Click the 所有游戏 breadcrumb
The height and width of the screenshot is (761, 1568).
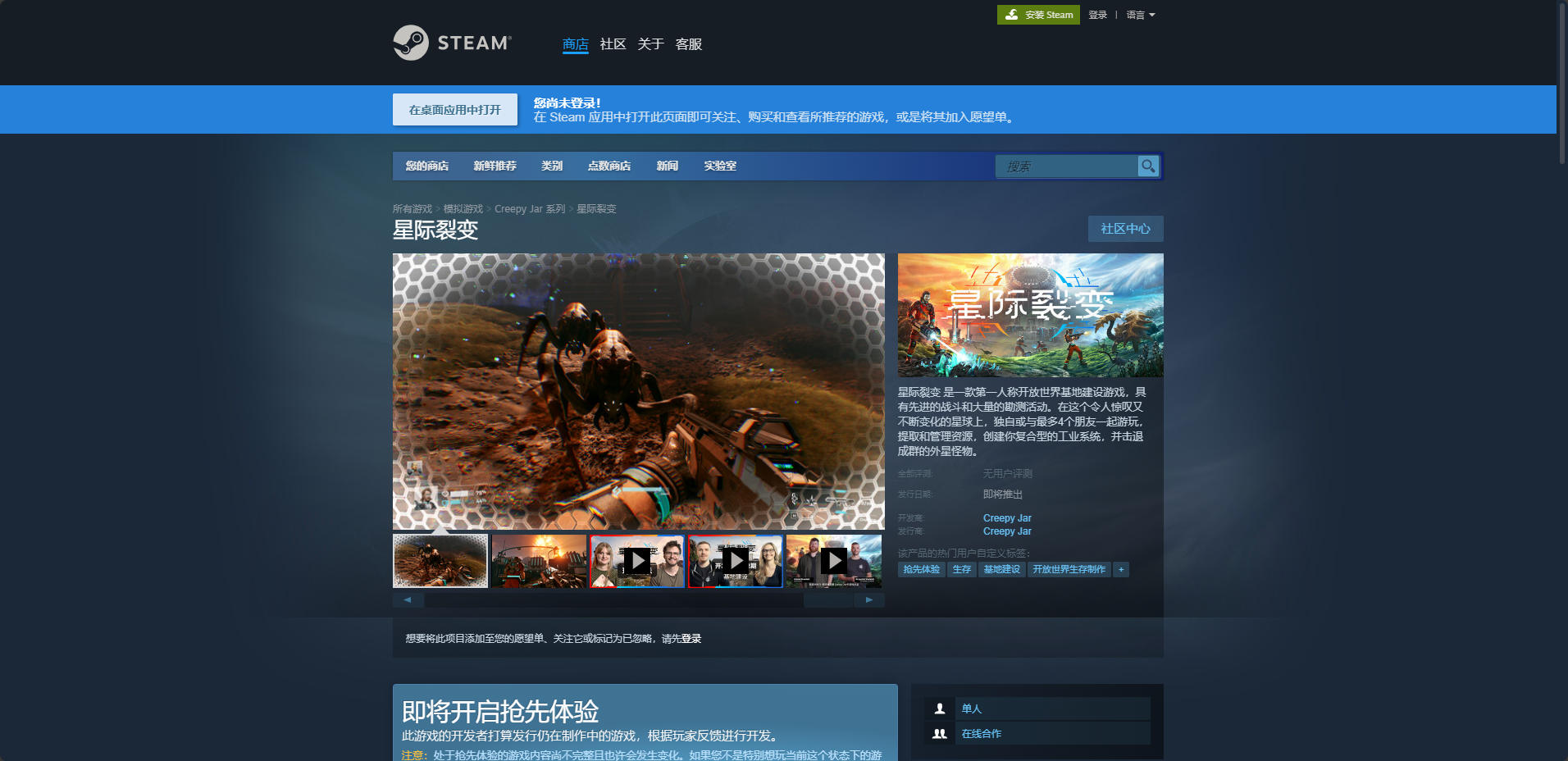tap(413, 209)
